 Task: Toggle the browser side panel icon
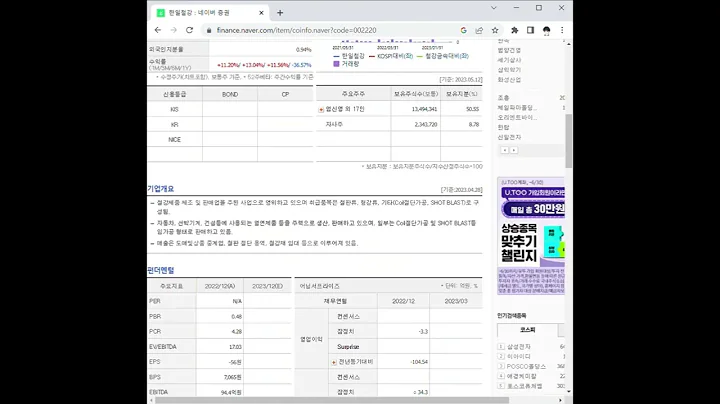pos(530,30)
